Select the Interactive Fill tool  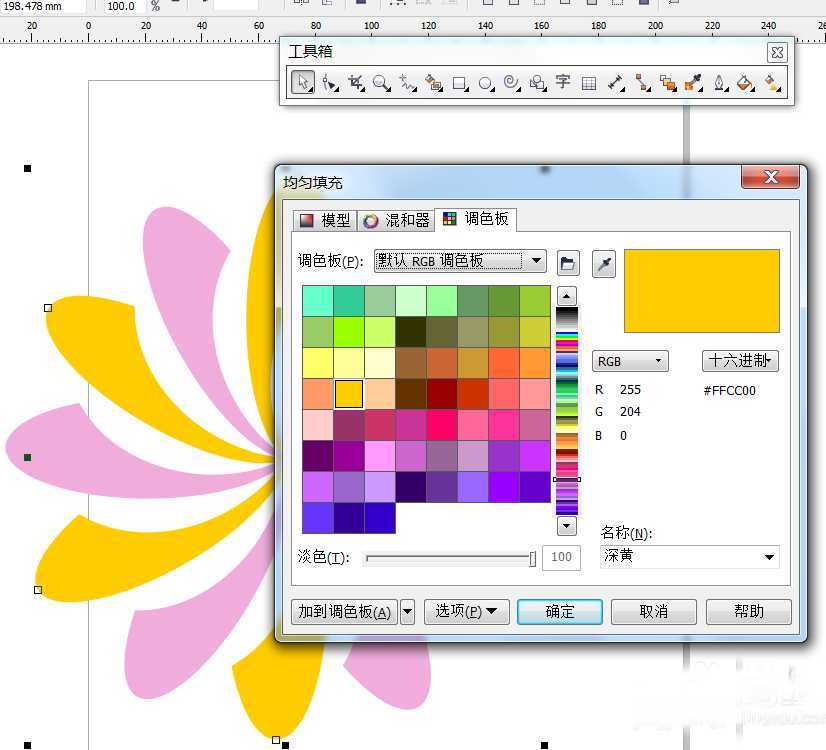pos(772,83)
